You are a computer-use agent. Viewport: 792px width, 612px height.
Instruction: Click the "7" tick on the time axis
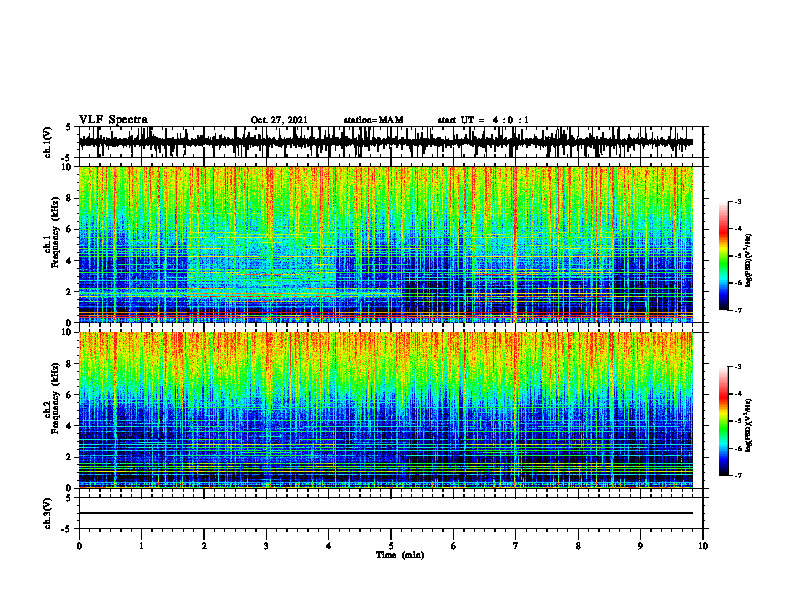pos(516,546)
